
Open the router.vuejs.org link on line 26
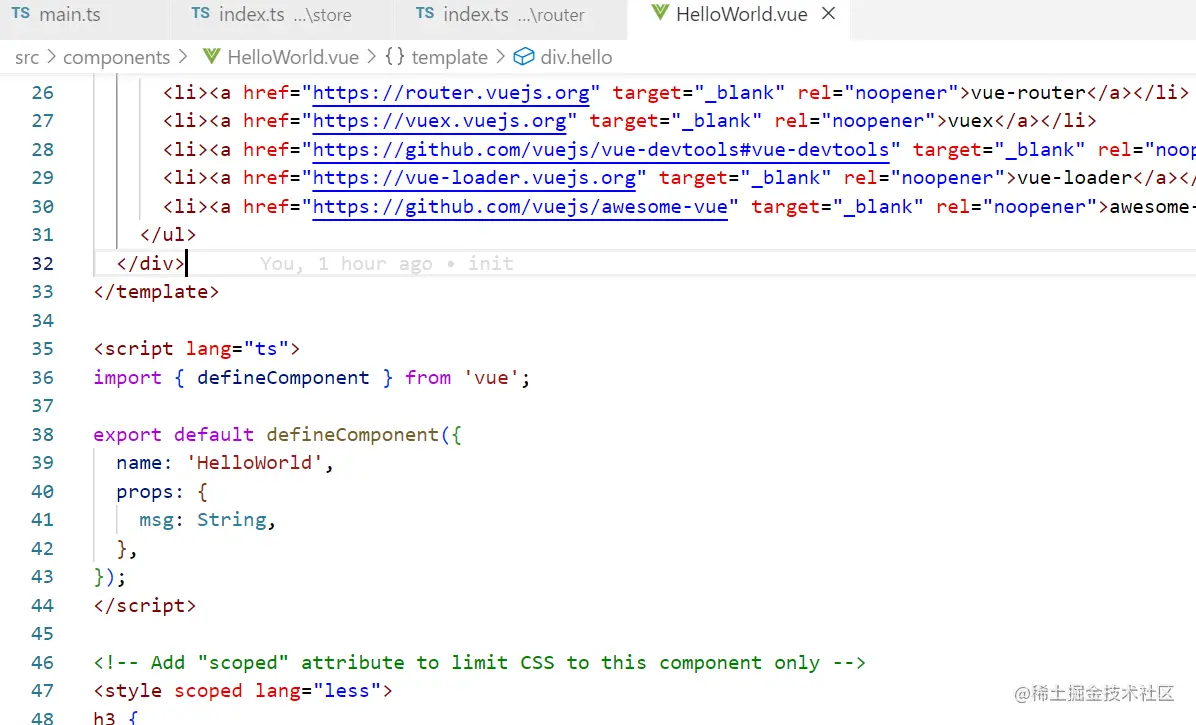[x=451, y=93]
